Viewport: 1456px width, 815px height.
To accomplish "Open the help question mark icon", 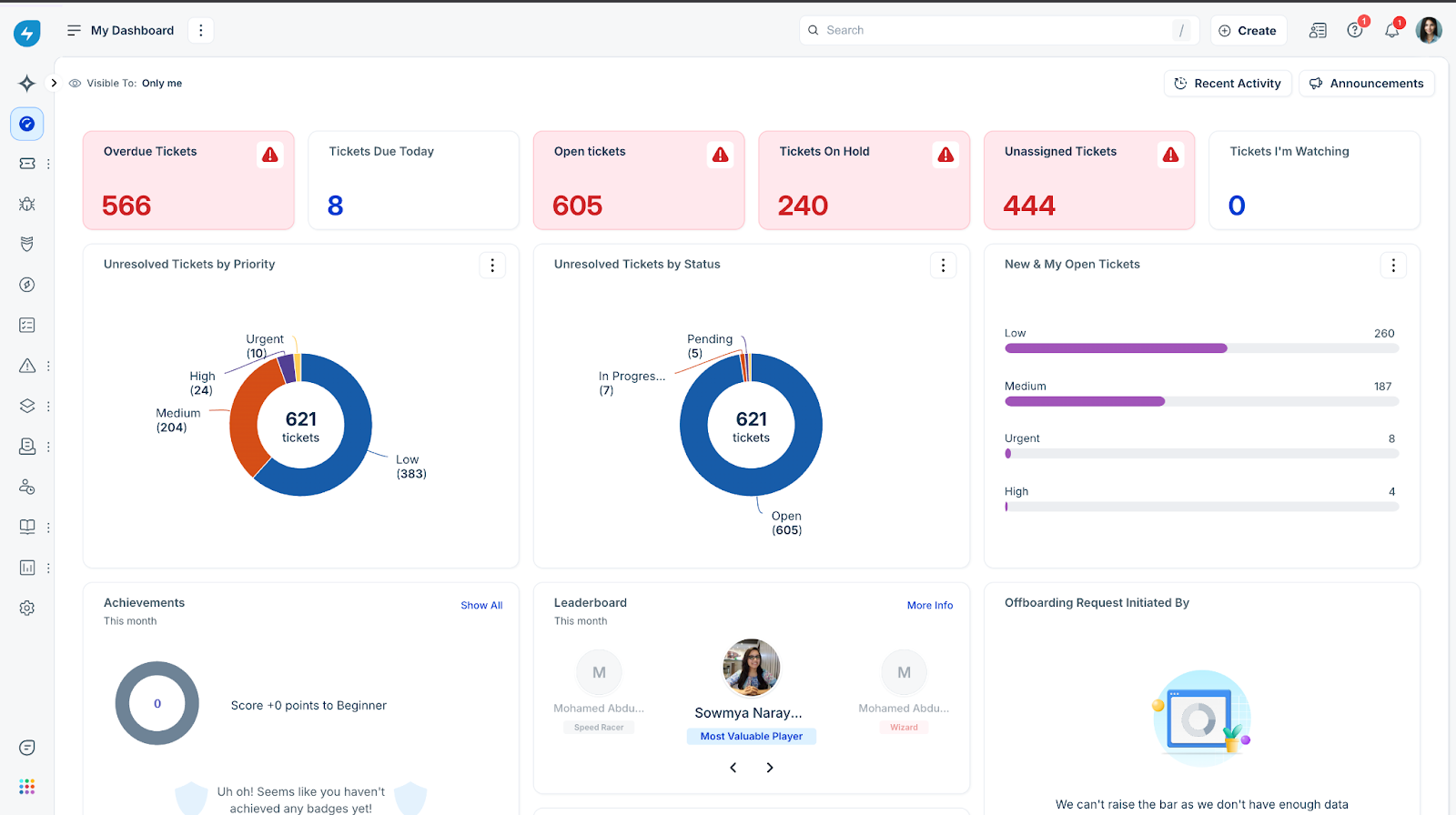I will pos(1355,30).
